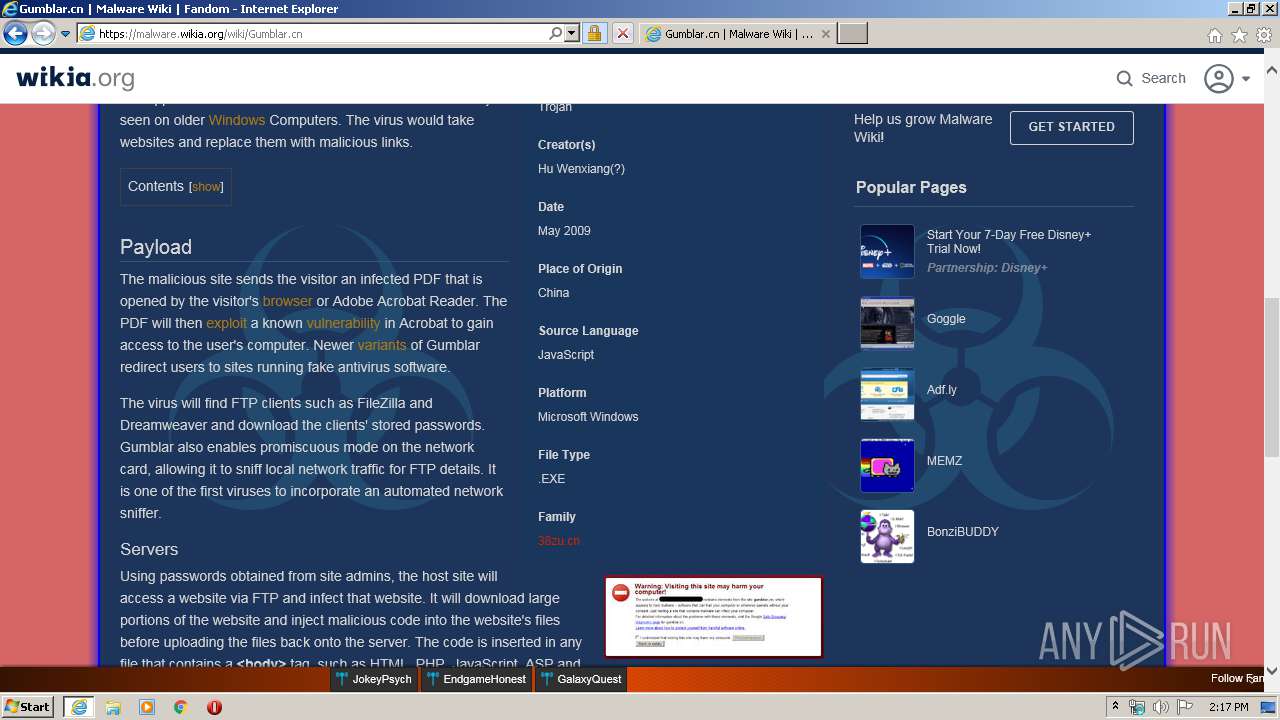Screen dimensions: 1280x720
Task: Click the scrollbar up arrow
Action: (1272, 71)
